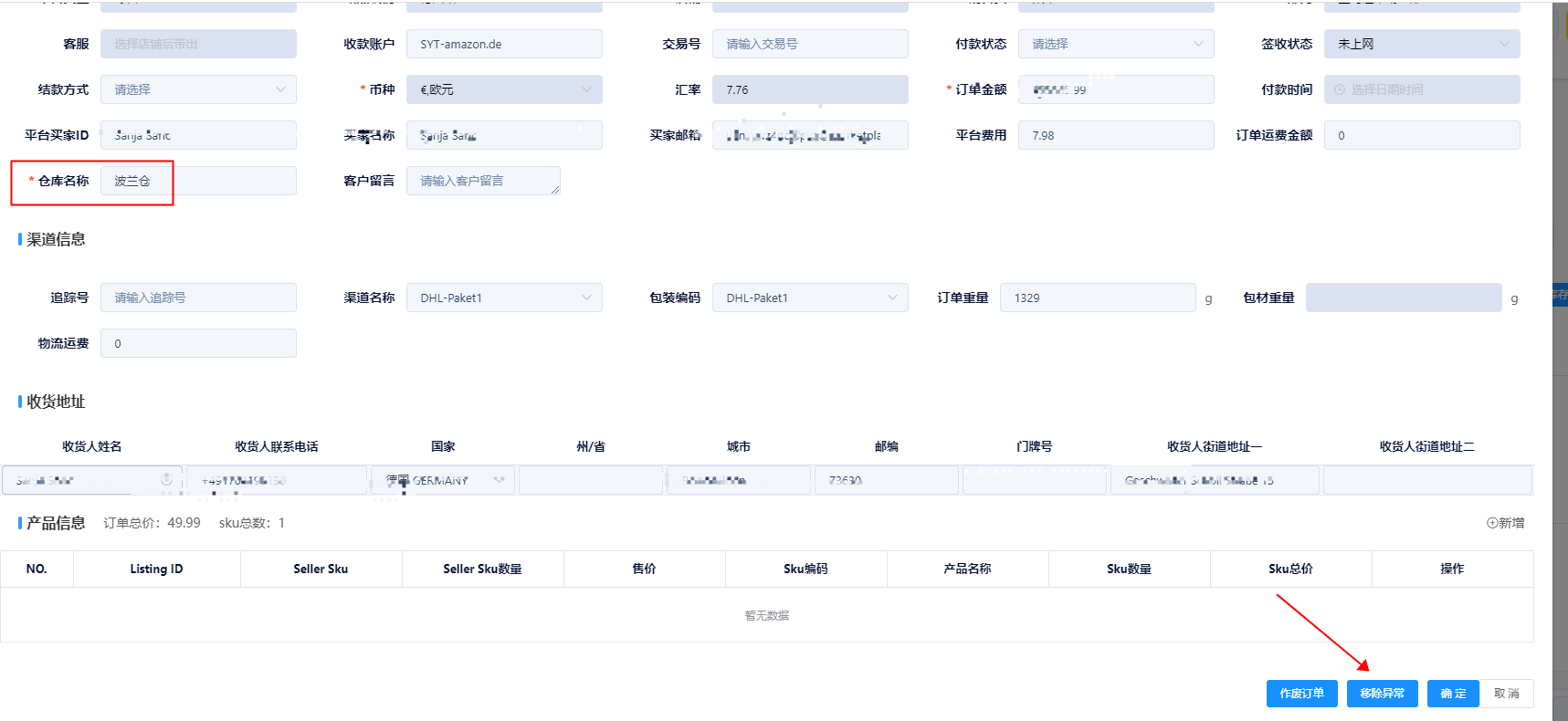Open the 国家 GERMANY country selector
Viewport: 1568px width, 721px height.
pos(443,480)
